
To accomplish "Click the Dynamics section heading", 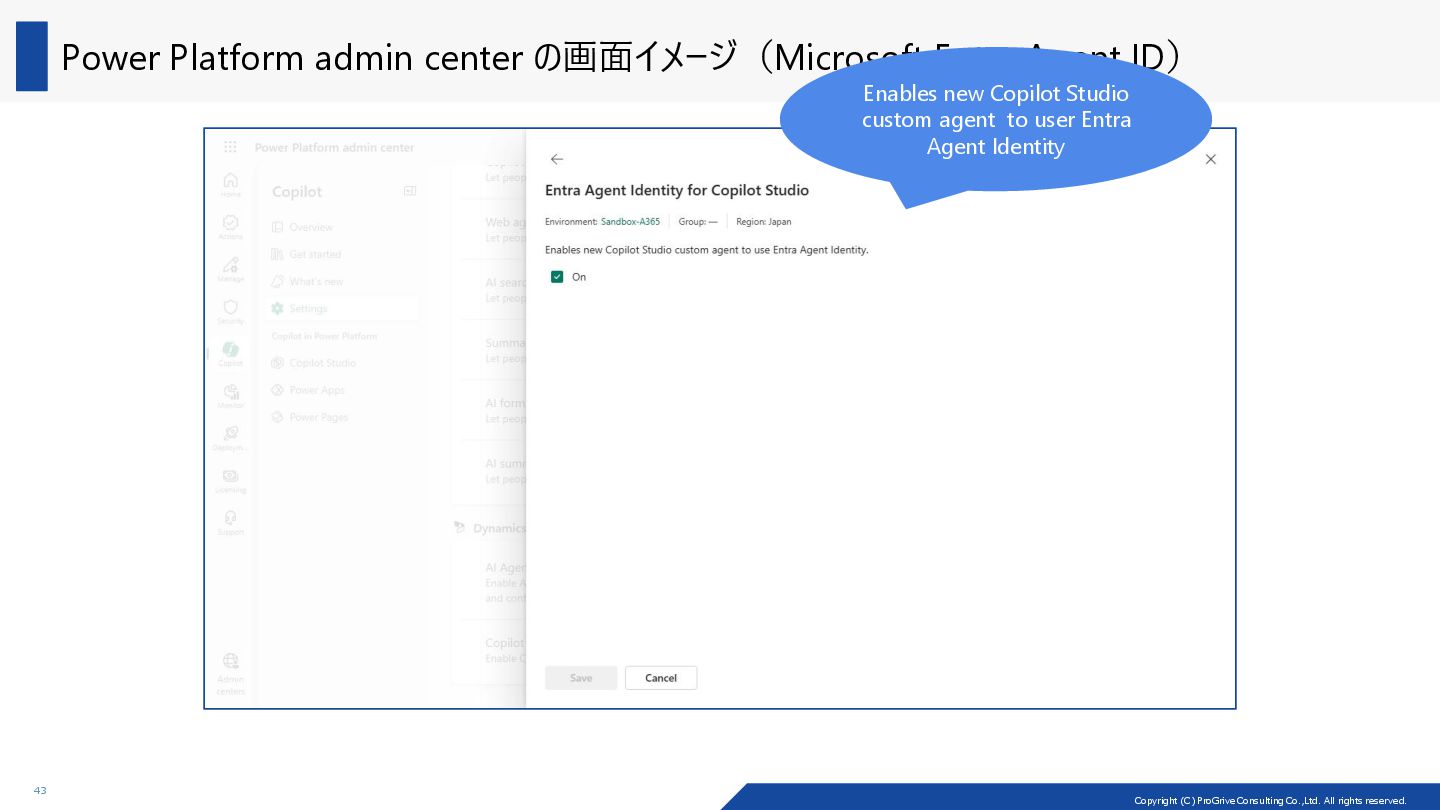I will (x=499, y=528).
